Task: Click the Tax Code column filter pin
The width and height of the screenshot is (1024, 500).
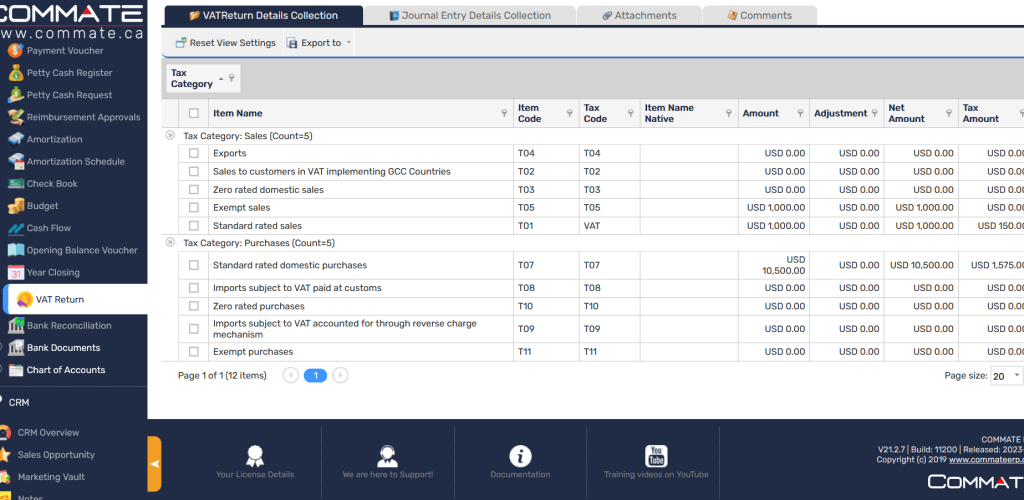Action: (631, 113)
